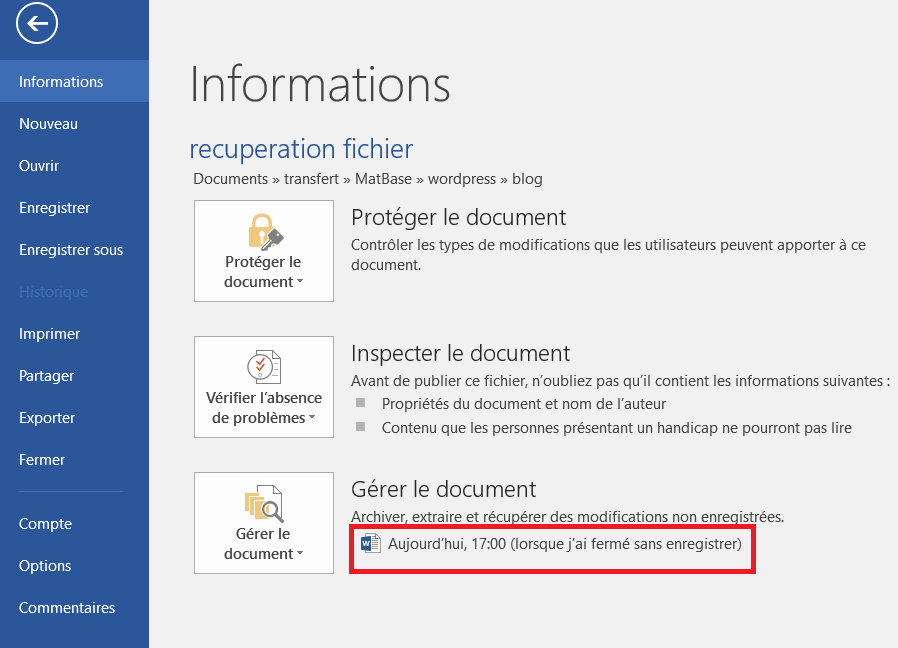
Task: Open the Compte page
Action: [x=74, y=524]
